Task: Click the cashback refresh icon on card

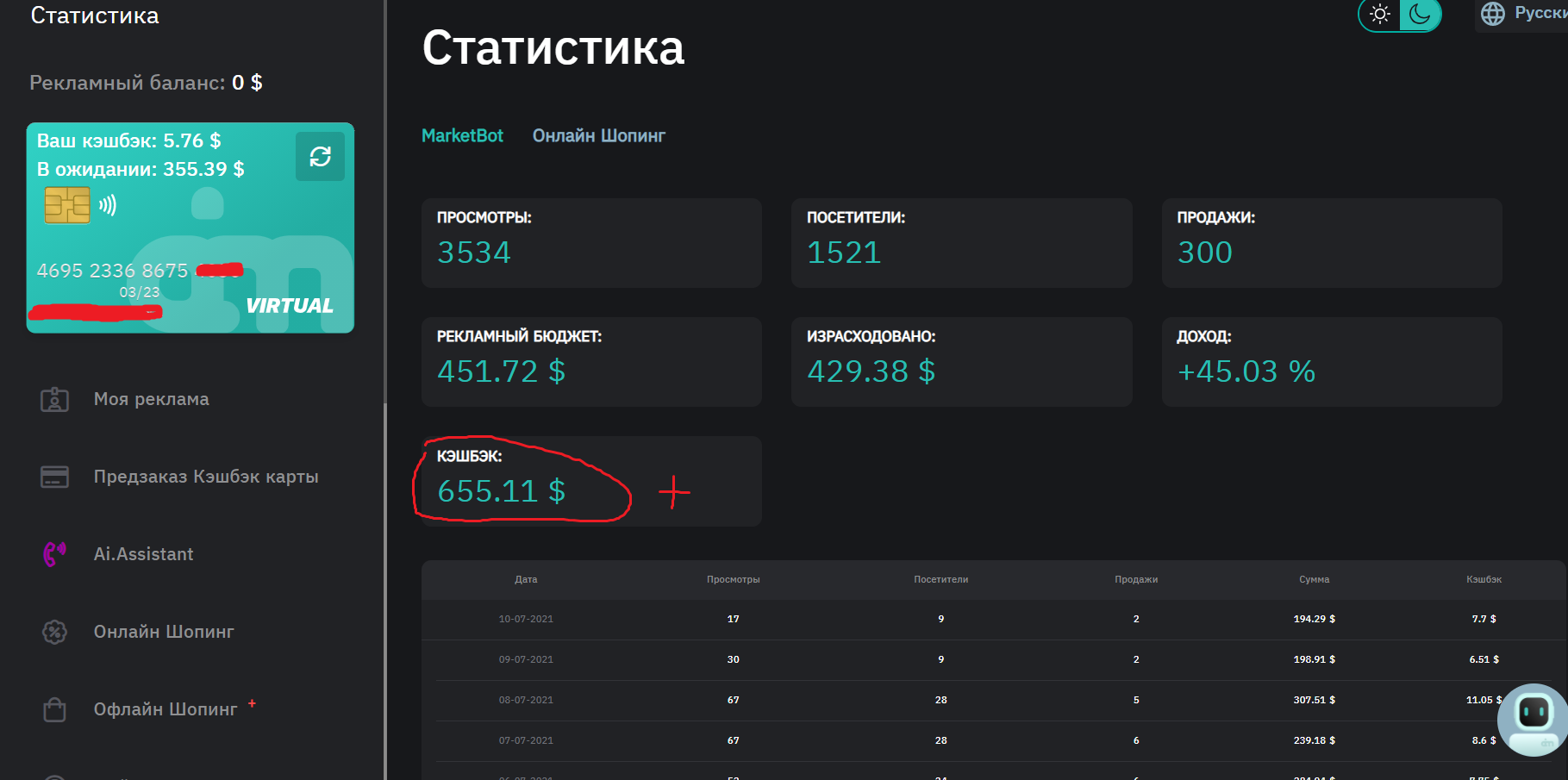Action: [x=320, y=156]
